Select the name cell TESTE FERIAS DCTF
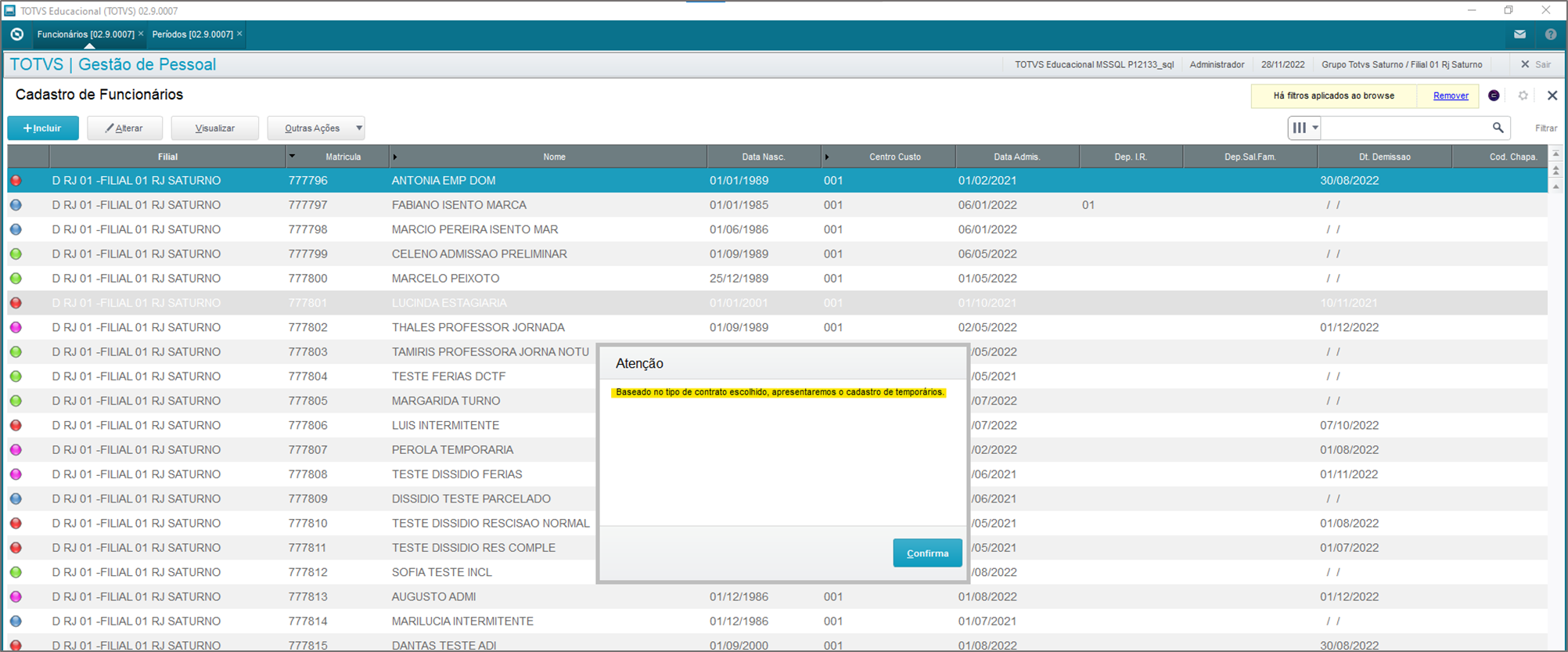Viewport: 1568px width, 652px height. coord(448,376)
